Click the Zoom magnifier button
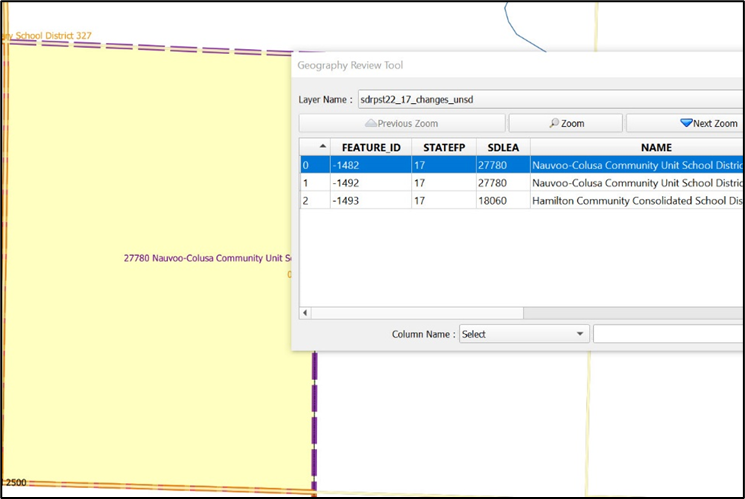Viewport: 745px width, 499px height. pyautogui.click(x=565, y=123)
